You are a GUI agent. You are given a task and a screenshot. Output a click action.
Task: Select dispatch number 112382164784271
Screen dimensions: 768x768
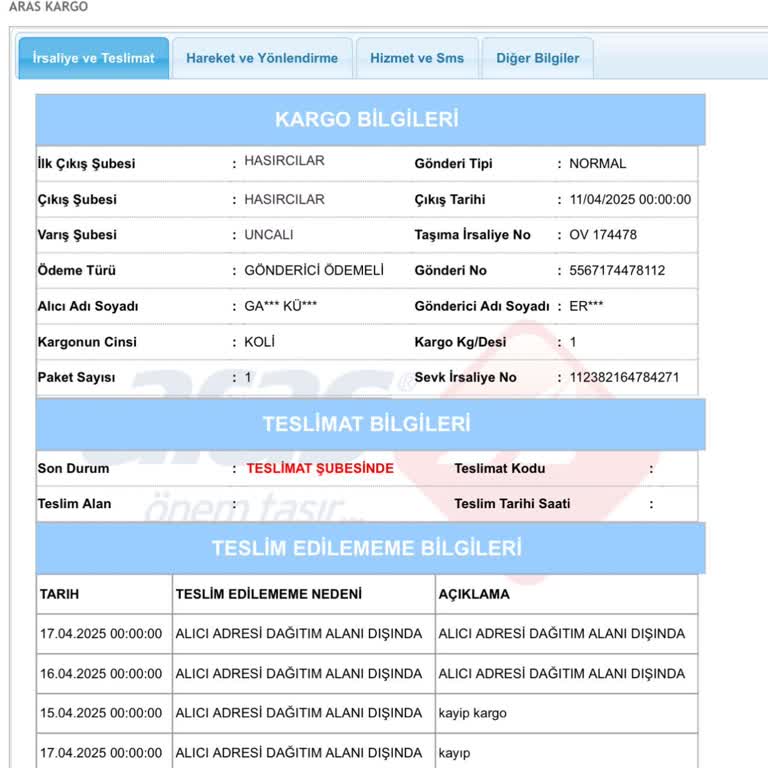(624, 377)
